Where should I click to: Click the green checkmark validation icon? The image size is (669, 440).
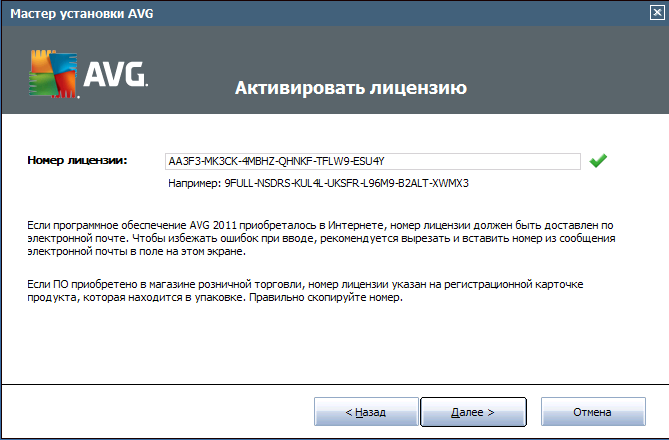pyautogui.click(x=598, y=160)
